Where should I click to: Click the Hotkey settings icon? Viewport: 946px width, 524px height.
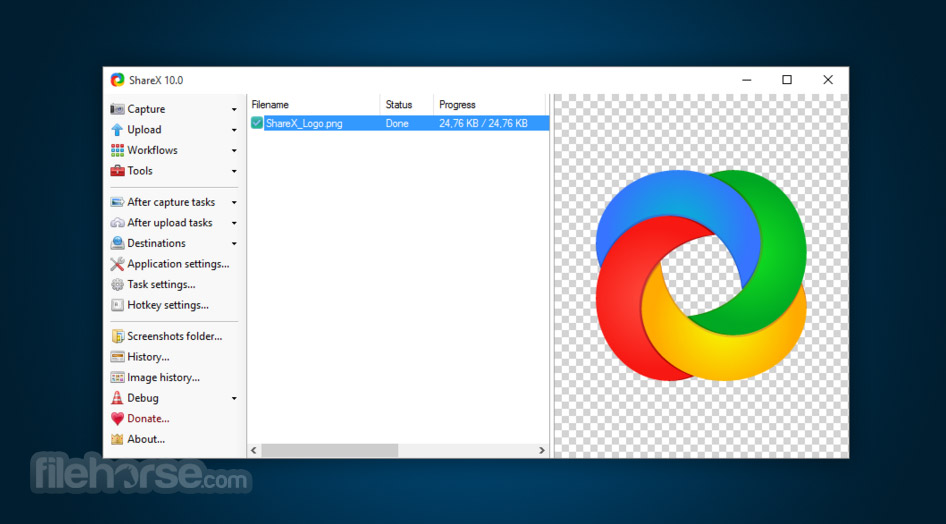[117, 305]
